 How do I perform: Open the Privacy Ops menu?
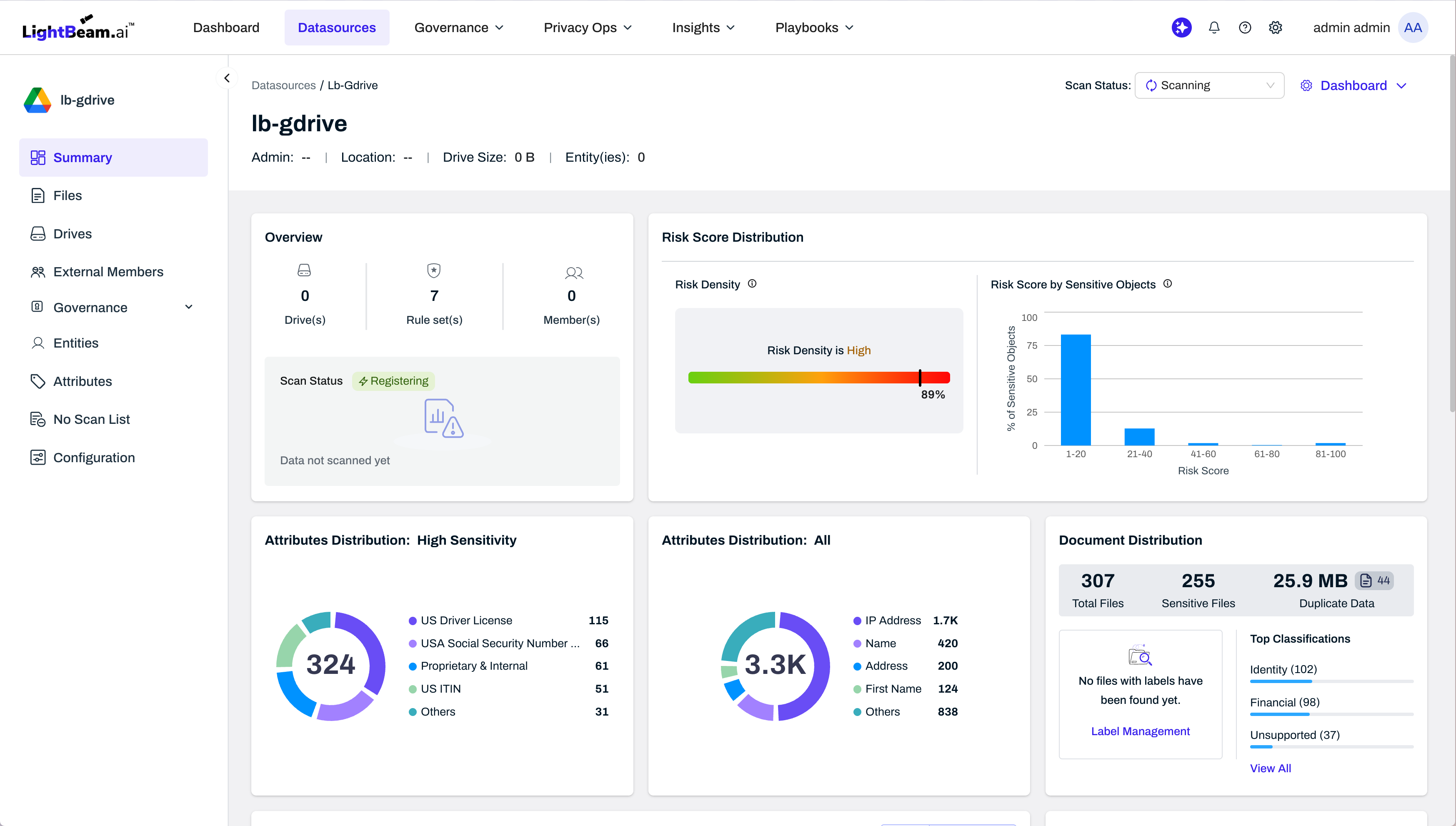coord(588,28)
